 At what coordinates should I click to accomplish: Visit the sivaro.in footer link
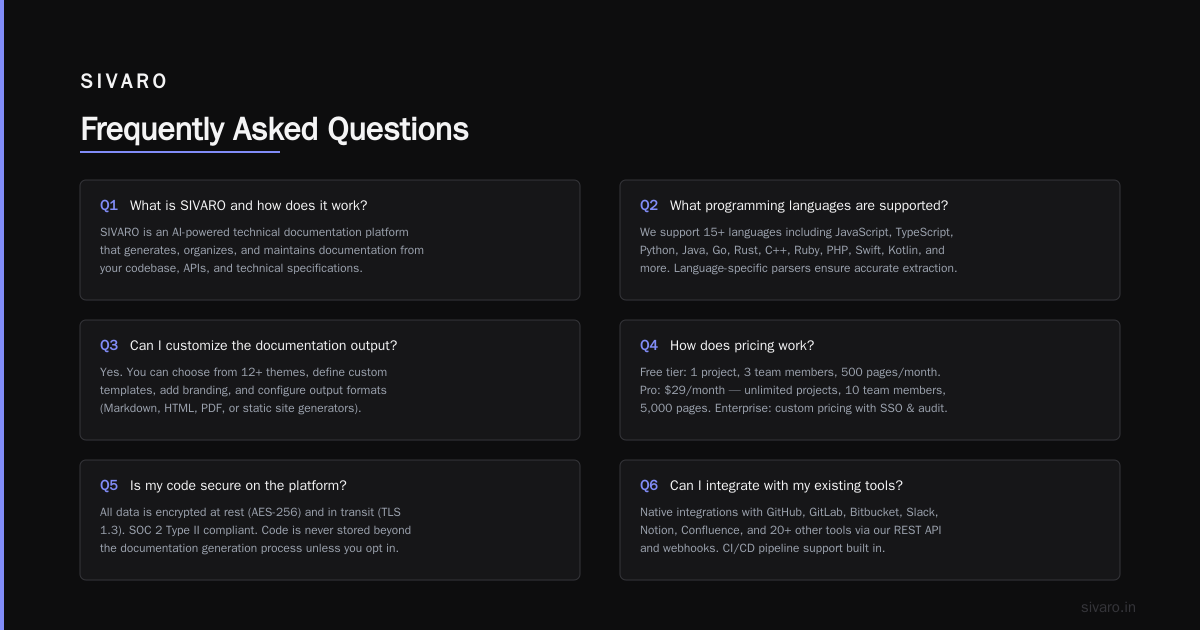(1108, 607)
